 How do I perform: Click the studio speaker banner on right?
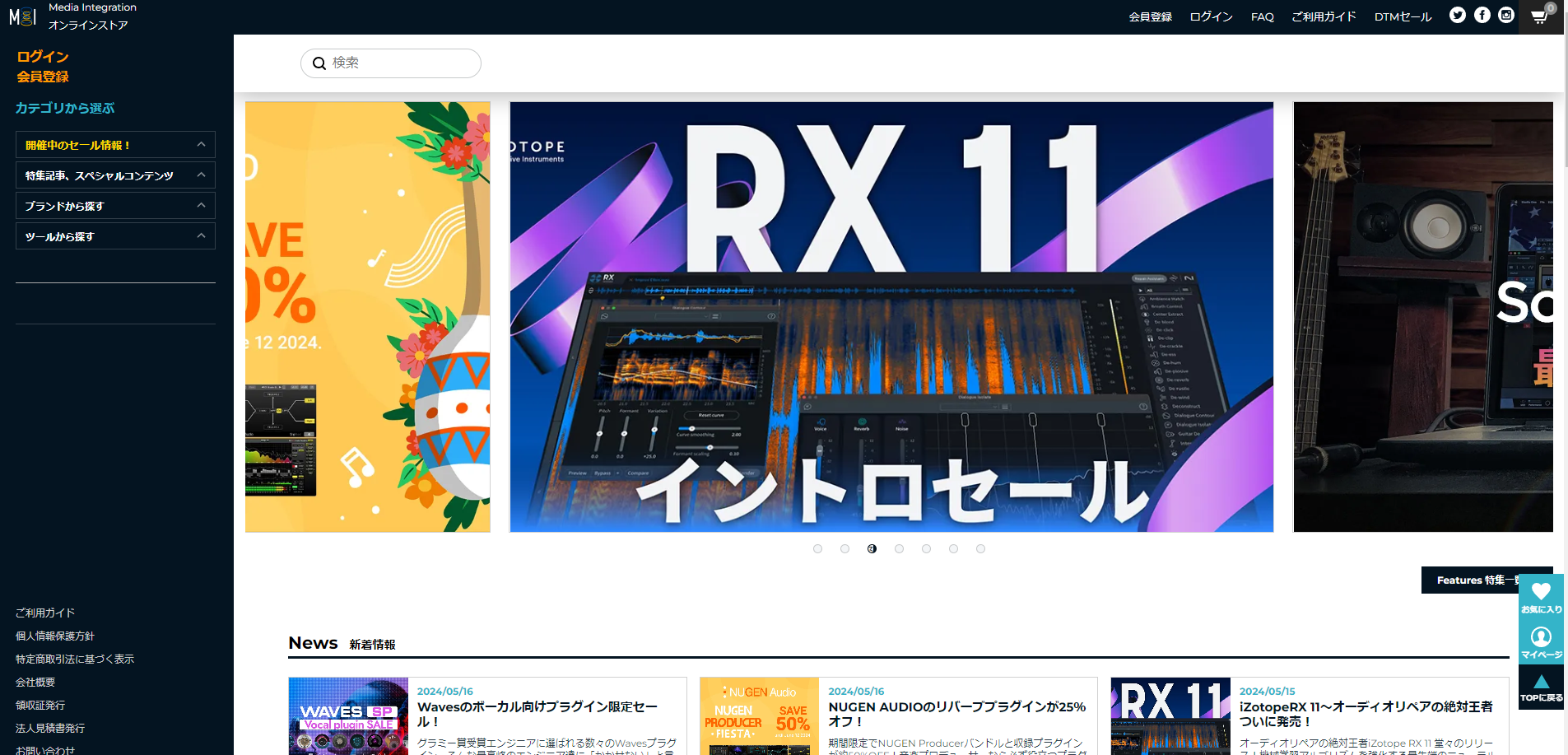point(1423,317)
